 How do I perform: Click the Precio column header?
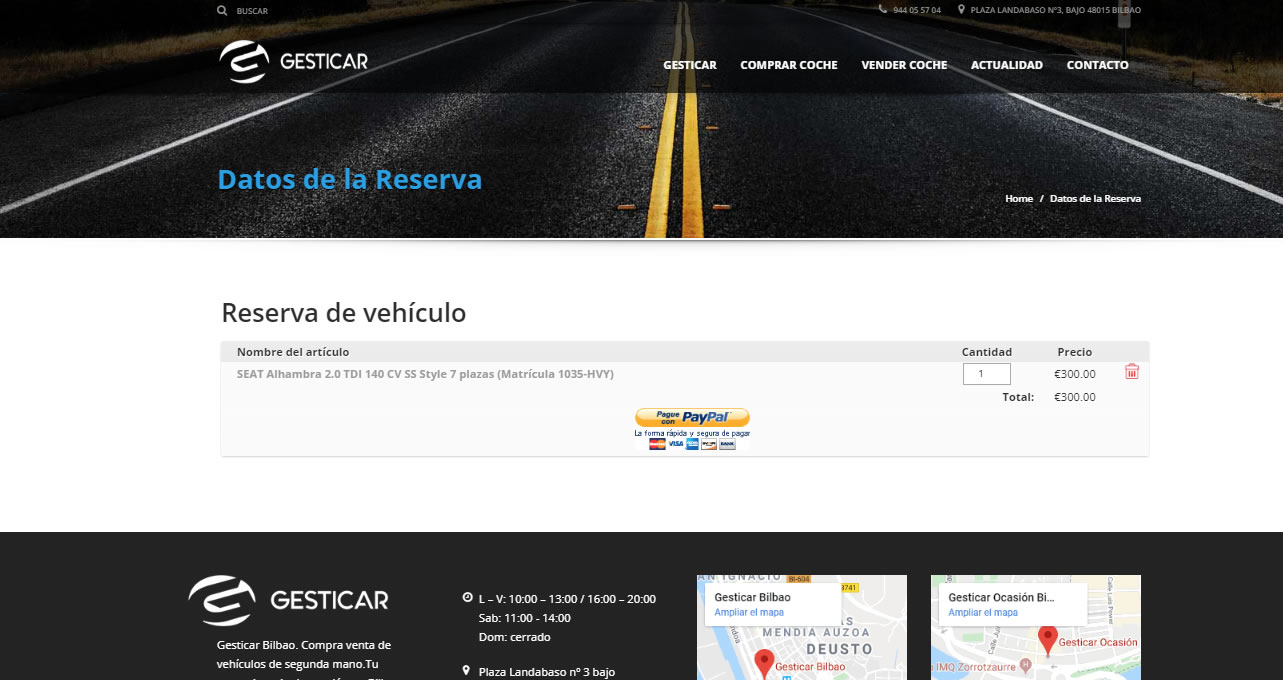click(1075, 352)
